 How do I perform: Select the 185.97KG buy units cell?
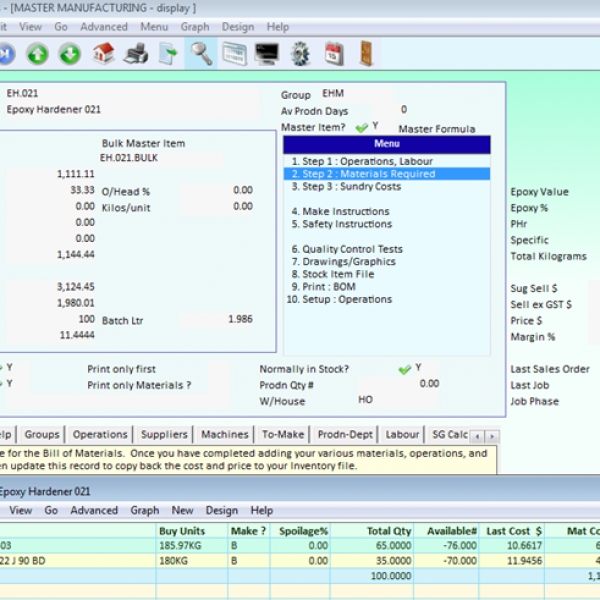coord(192,546)
